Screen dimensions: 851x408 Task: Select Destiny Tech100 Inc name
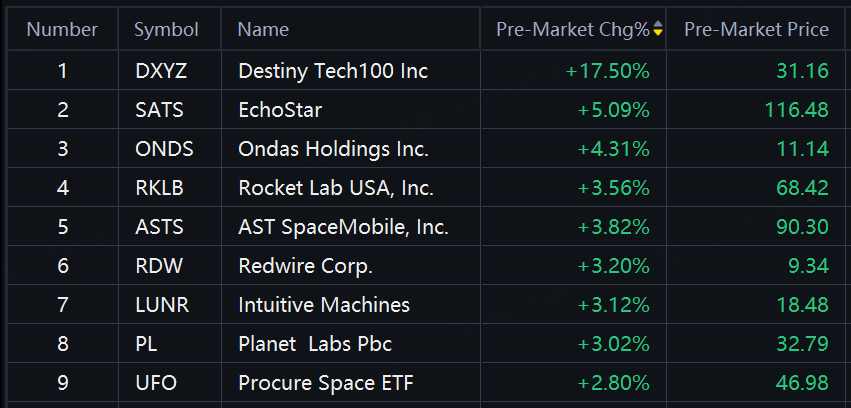[x=333, y=71]
